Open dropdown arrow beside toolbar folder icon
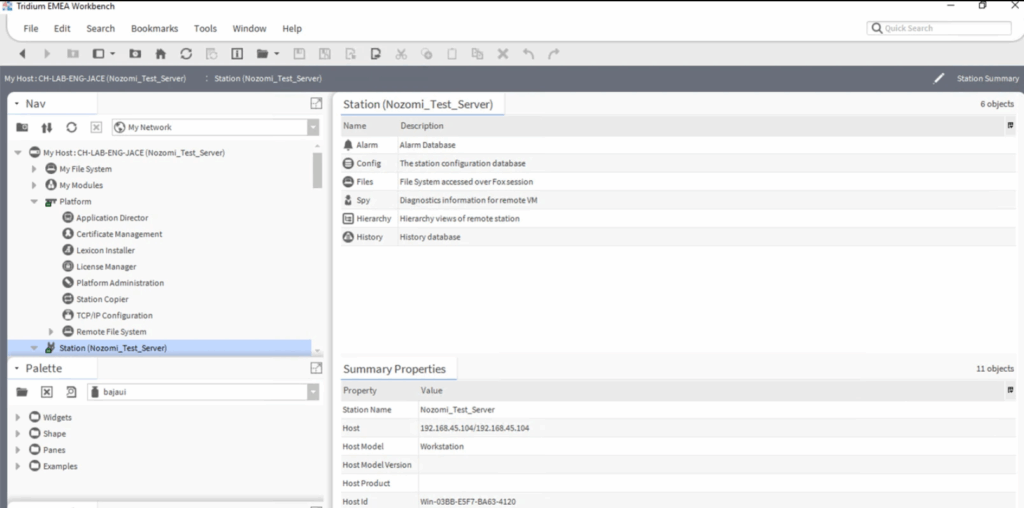Screen dimensions: 1024x508 tap(277, 54)
